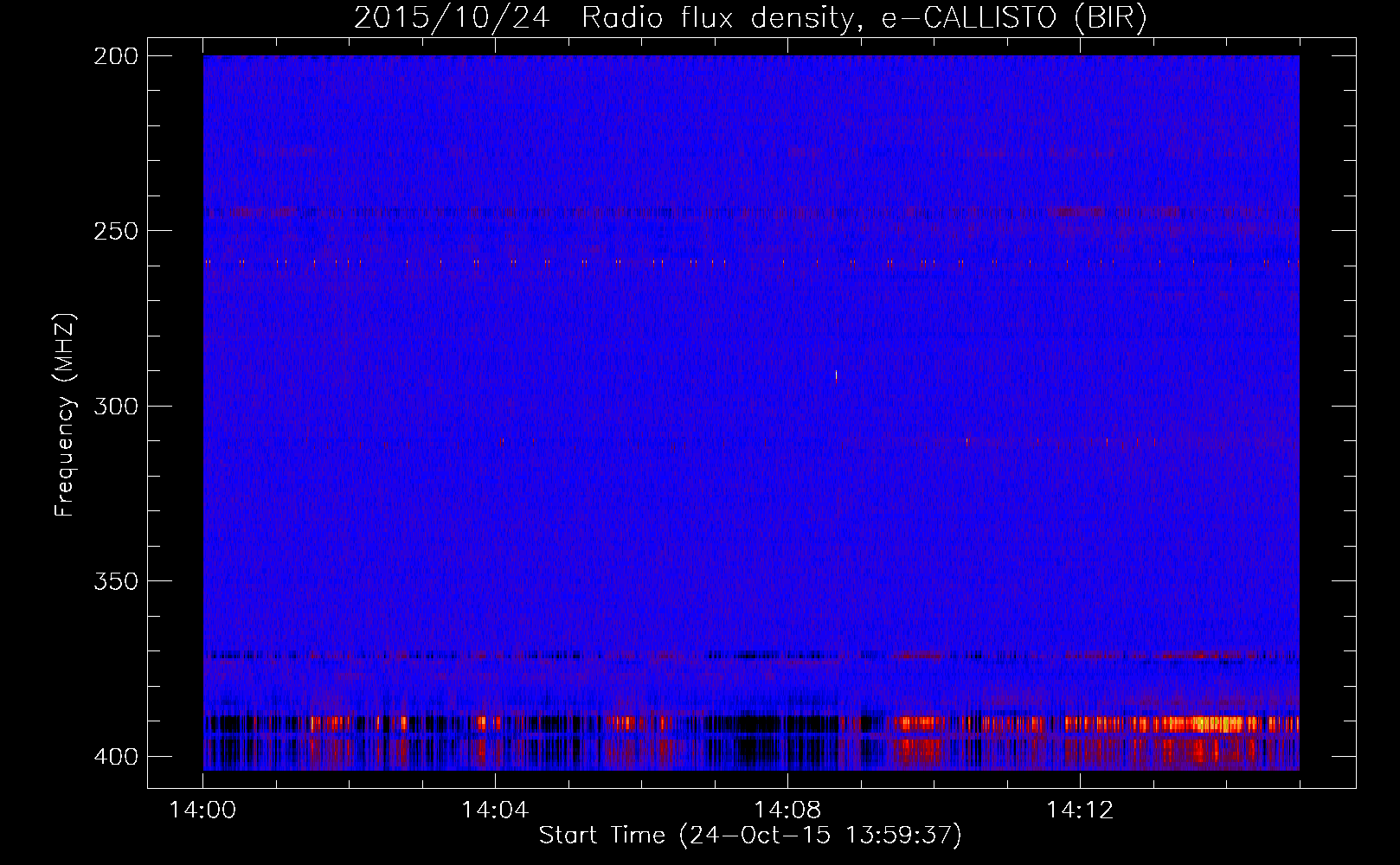Click the 14:08 time tick label

[x=787, y=811]
